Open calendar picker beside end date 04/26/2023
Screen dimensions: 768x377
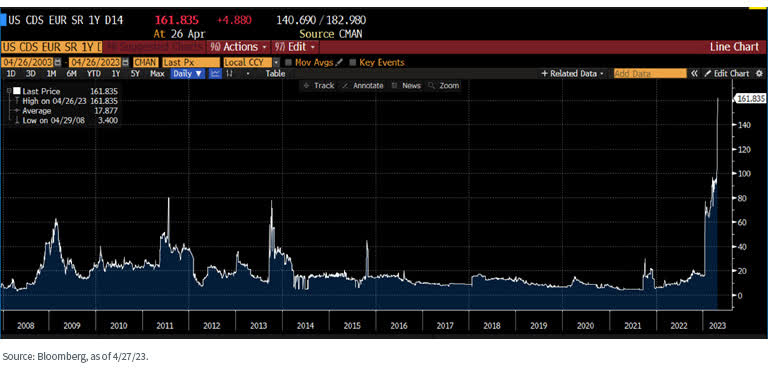(x=126, y=63)
